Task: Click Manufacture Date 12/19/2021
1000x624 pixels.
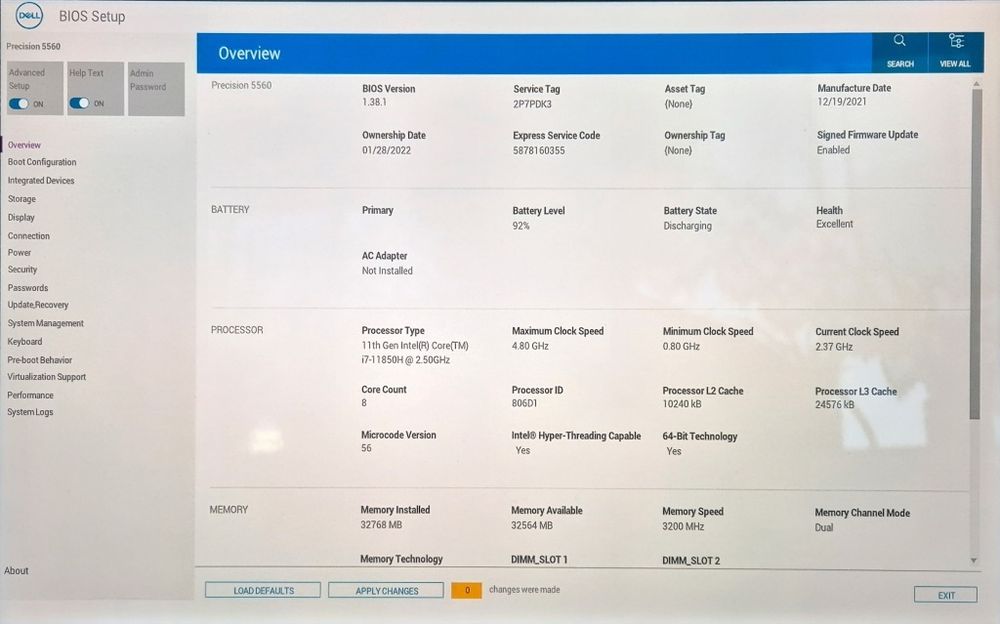Action: click(842, 101)
